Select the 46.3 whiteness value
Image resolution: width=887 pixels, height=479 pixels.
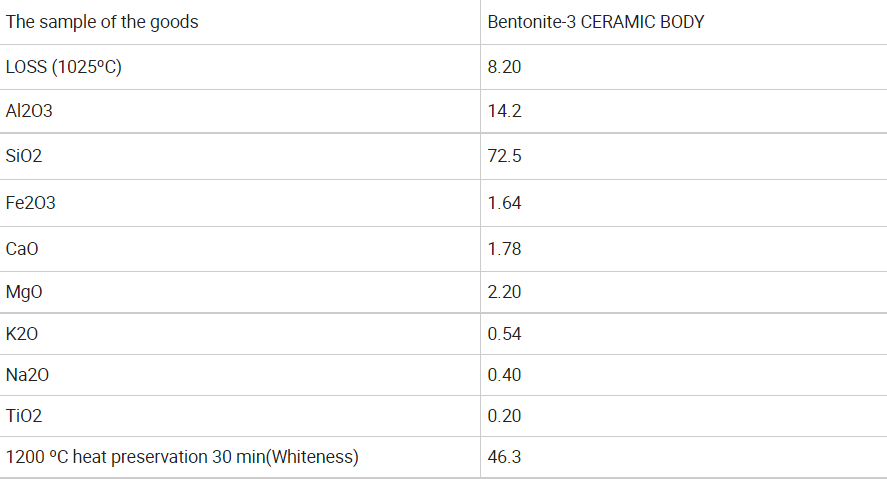(505, 457)
